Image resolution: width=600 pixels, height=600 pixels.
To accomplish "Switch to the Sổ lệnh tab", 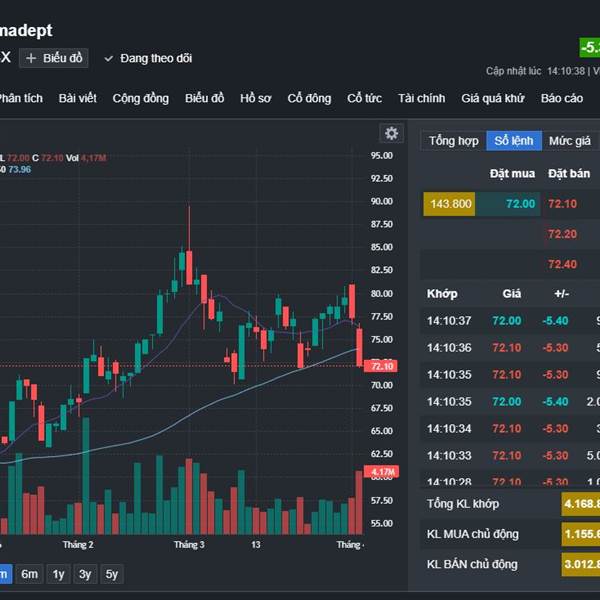I will point(514,141).
